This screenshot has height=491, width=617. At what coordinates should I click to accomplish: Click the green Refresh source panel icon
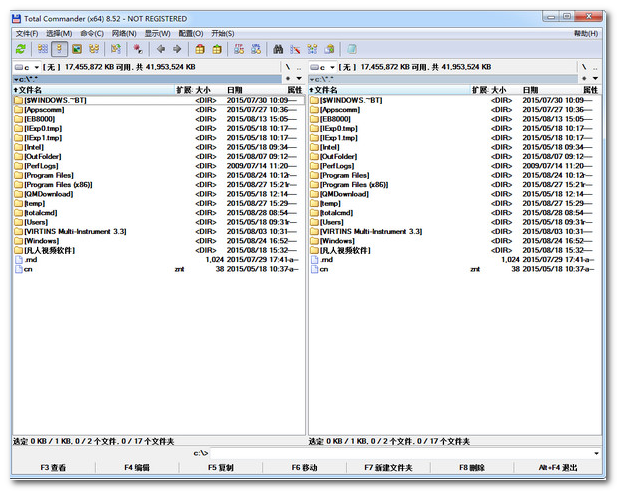click(20, 49)
